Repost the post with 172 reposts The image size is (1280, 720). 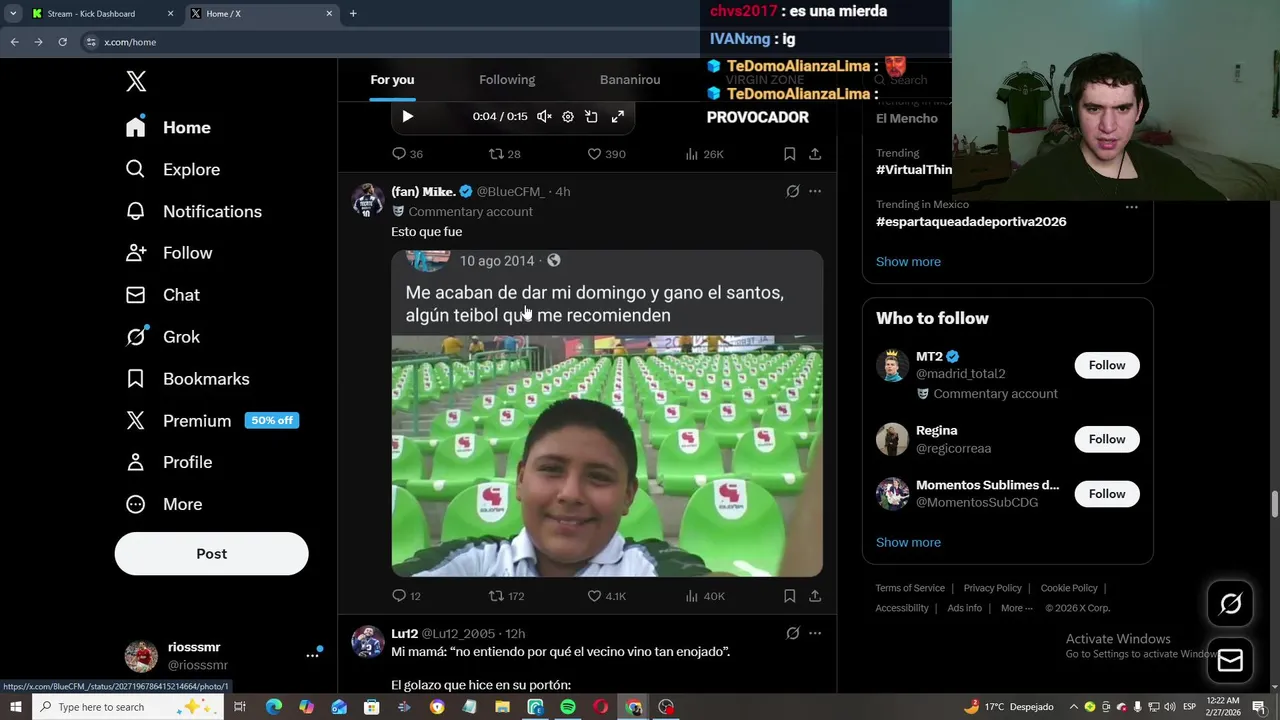coord(506,596)
